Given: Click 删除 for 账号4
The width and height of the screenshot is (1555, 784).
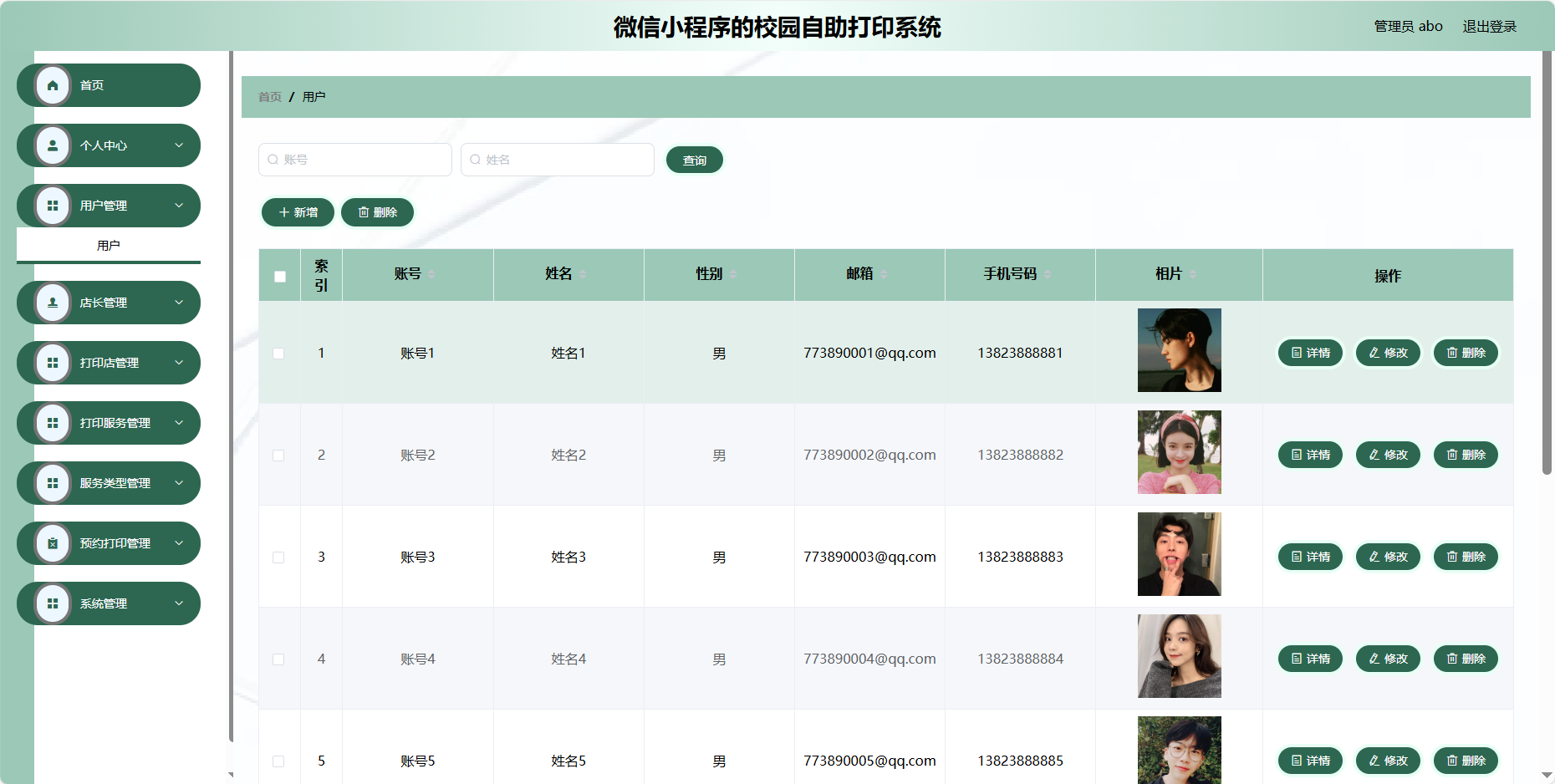Looking at the screenshot, I should click(1466, 659).
